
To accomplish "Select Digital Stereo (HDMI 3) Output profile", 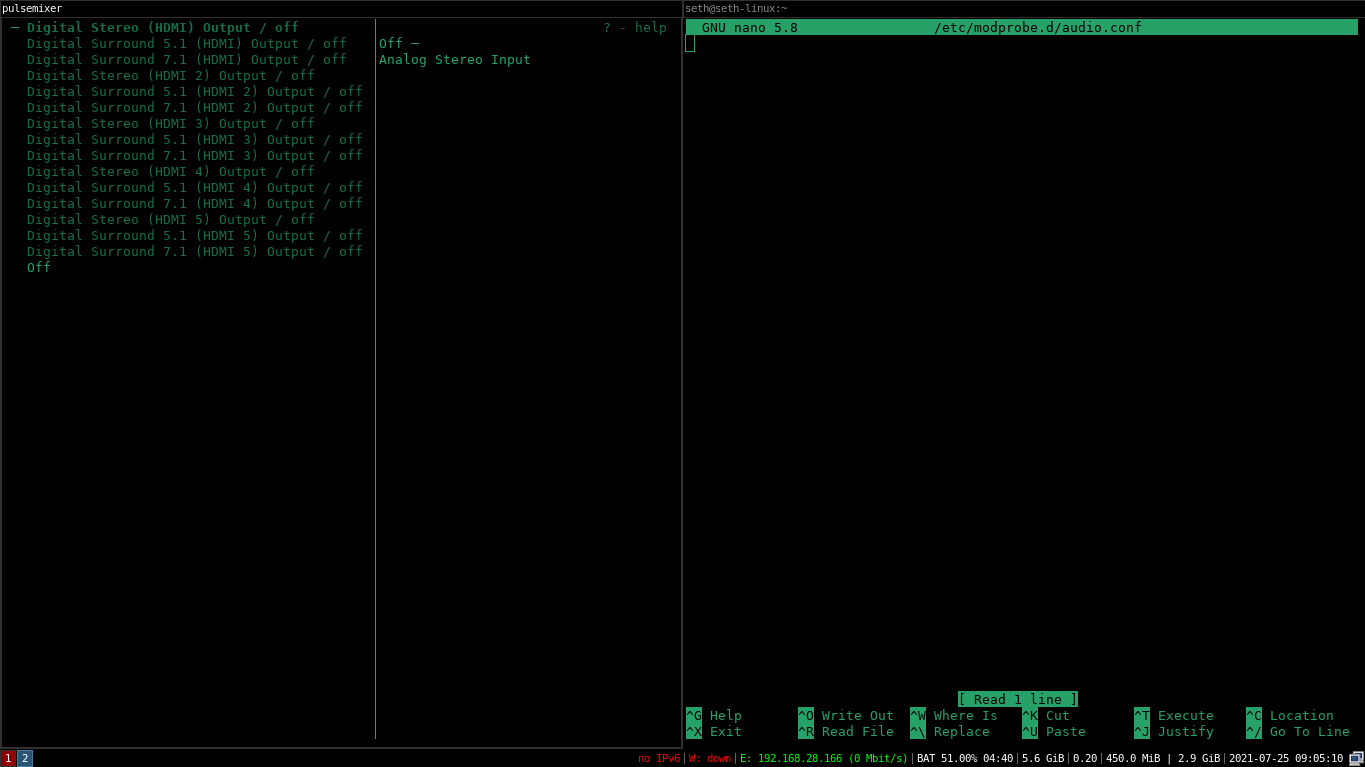I will [x=171, y=124].
